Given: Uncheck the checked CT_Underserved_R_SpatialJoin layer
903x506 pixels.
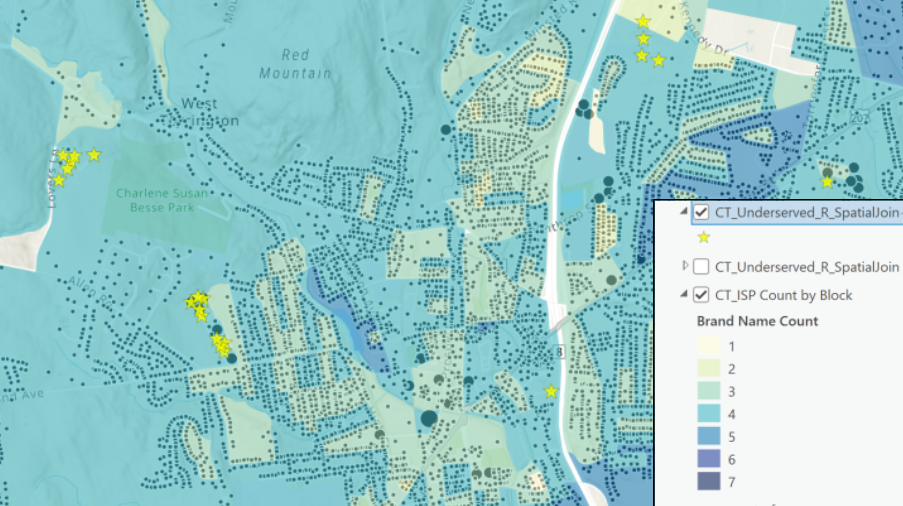Looking at the screenshot, I should click(x=701, y=212).
